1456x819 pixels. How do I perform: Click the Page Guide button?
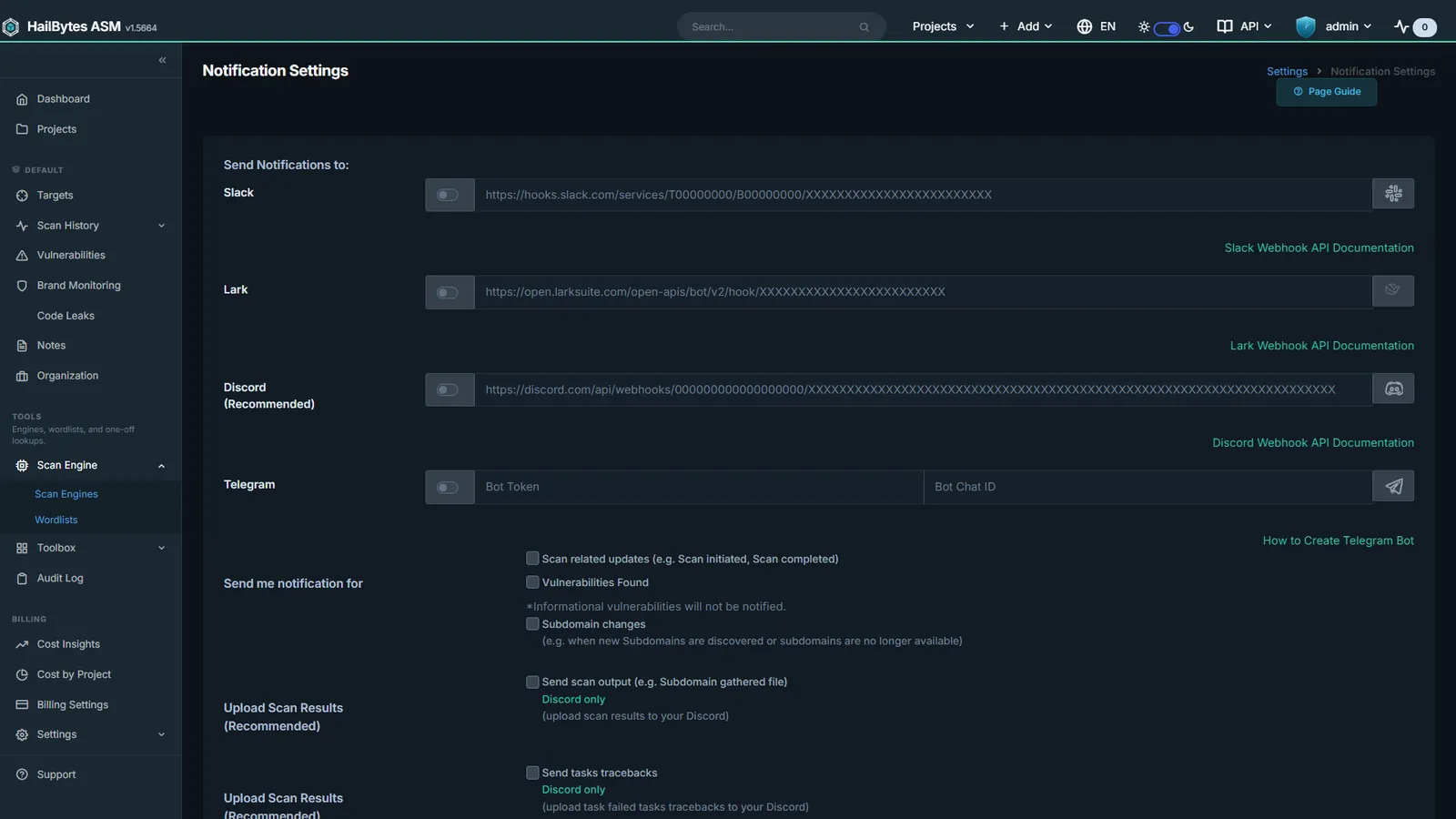(x=1326, y=92)
